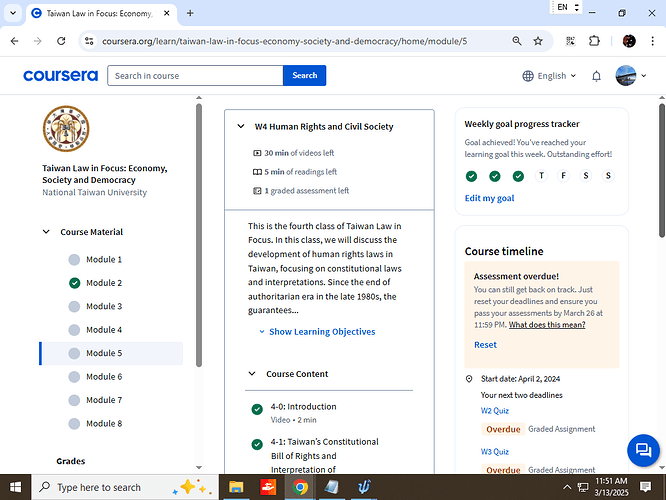Viewport: 666px width, 500px height.
Task: Click Windows taskbar search box
Action: click(125, 487)
